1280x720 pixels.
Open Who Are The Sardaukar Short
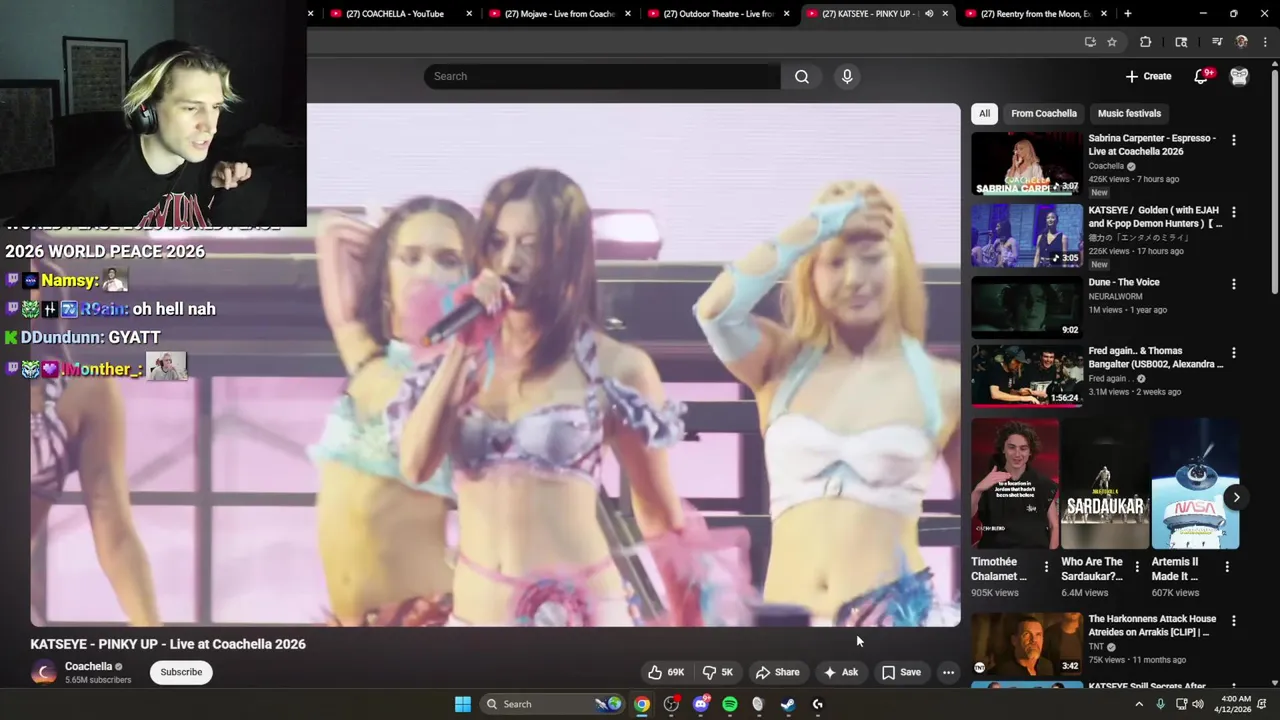(1105, 484)
